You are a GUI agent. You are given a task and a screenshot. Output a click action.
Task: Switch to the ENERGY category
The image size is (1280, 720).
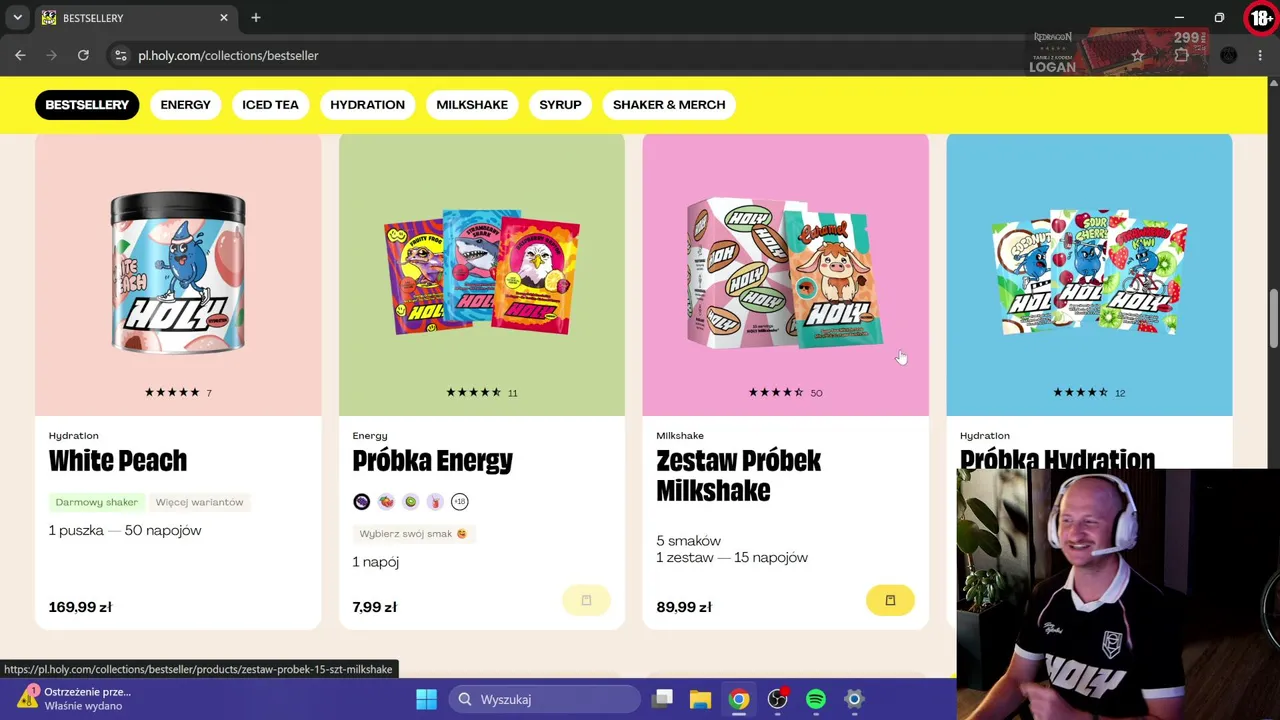(x=186, y=105)
